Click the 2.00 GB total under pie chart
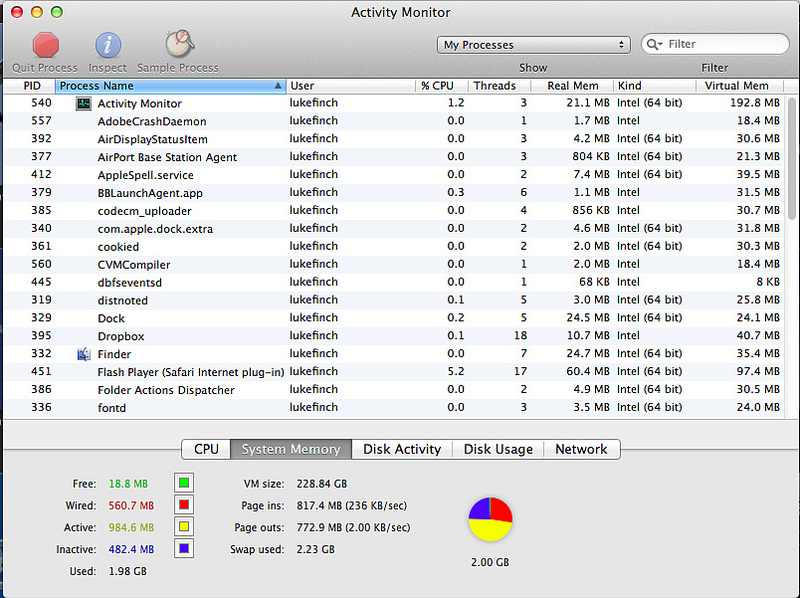The image size is (800, 598). point(490,562)
